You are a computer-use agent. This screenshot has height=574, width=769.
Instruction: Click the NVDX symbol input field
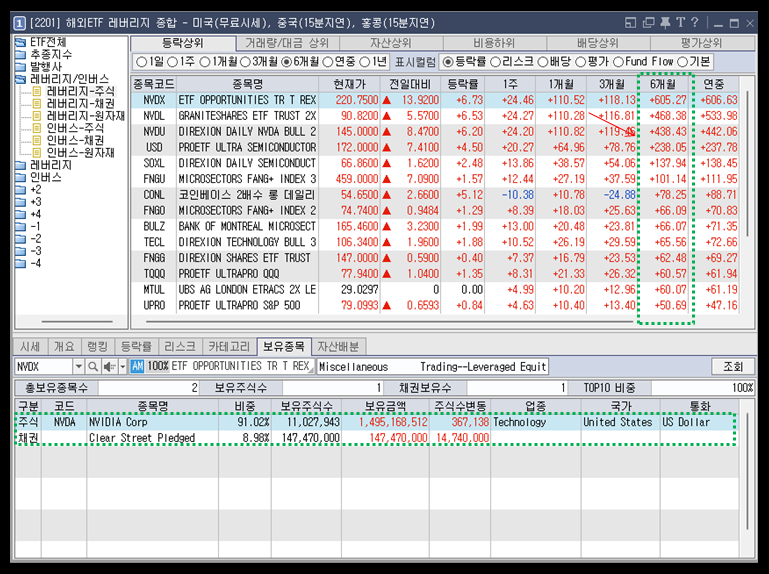[44, 366]
